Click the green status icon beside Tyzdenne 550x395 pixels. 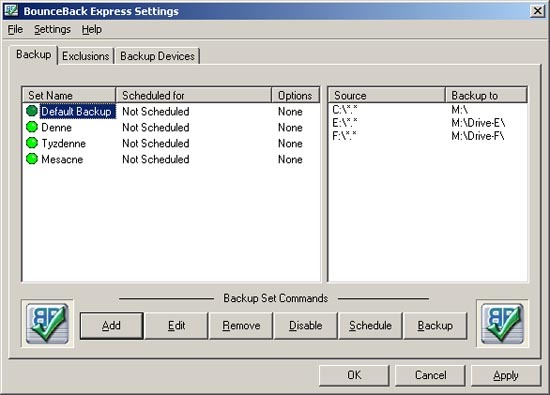(x=32, y=143)
